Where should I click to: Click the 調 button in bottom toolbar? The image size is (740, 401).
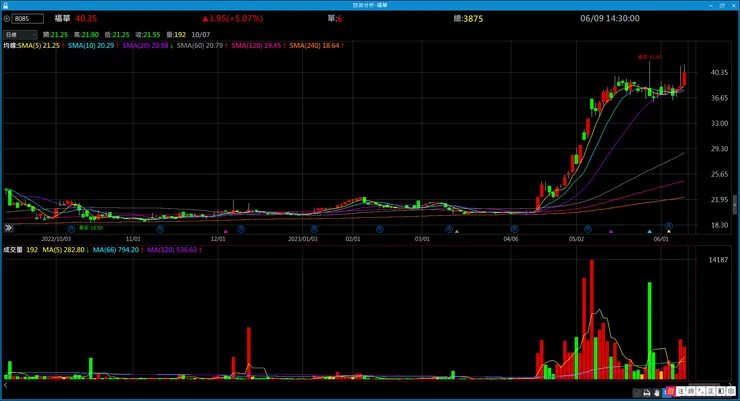(691, 392)
